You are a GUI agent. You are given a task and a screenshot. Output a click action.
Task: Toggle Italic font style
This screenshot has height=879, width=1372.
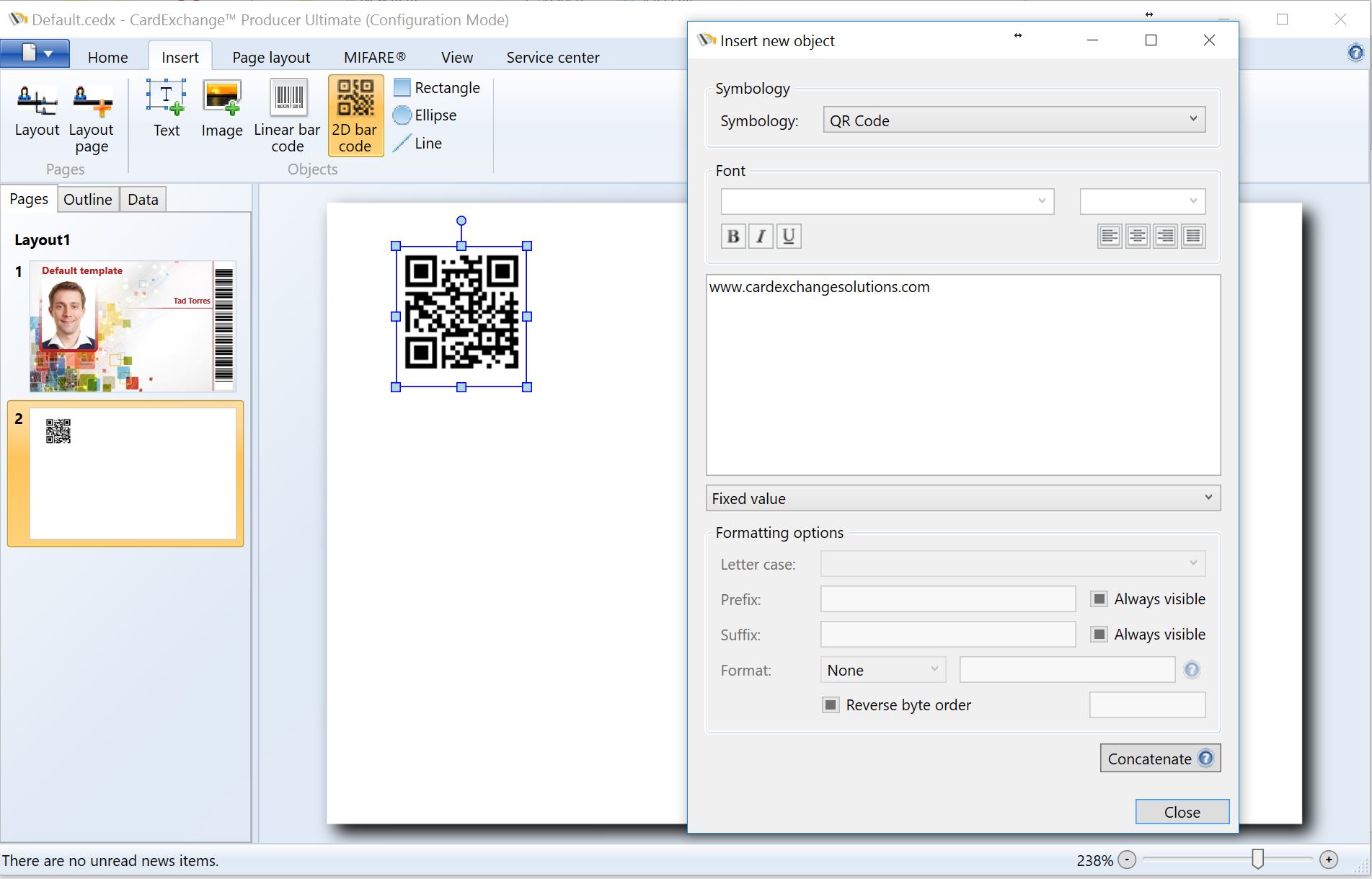tap(761, 236)
